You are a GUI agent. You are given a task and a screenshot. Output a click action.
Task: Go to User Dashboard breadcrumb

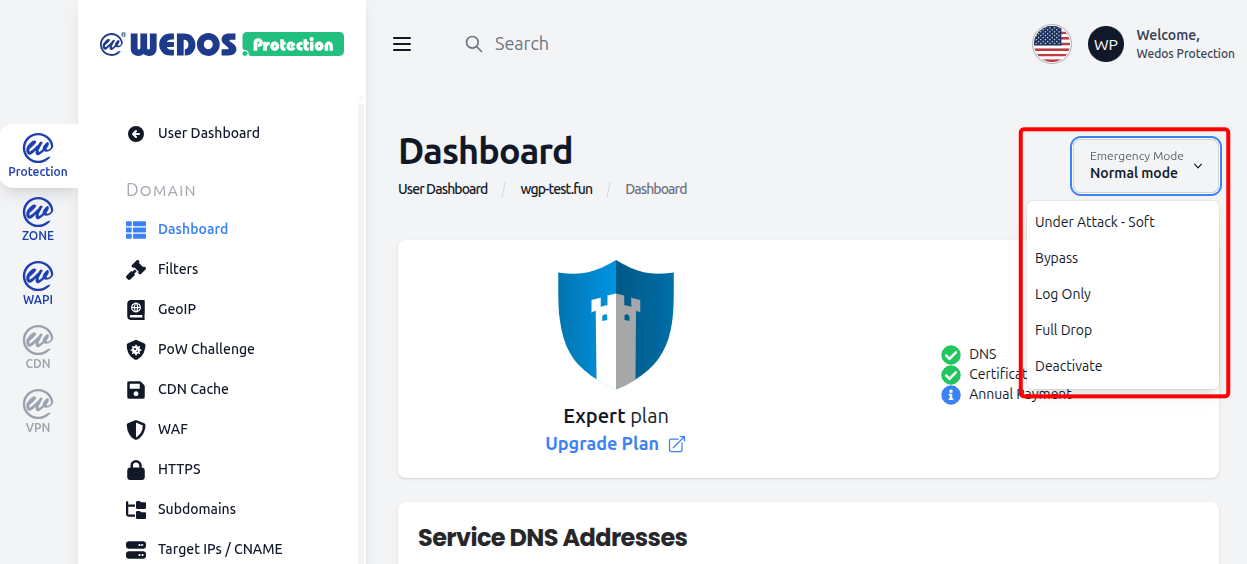pos(443,189)
